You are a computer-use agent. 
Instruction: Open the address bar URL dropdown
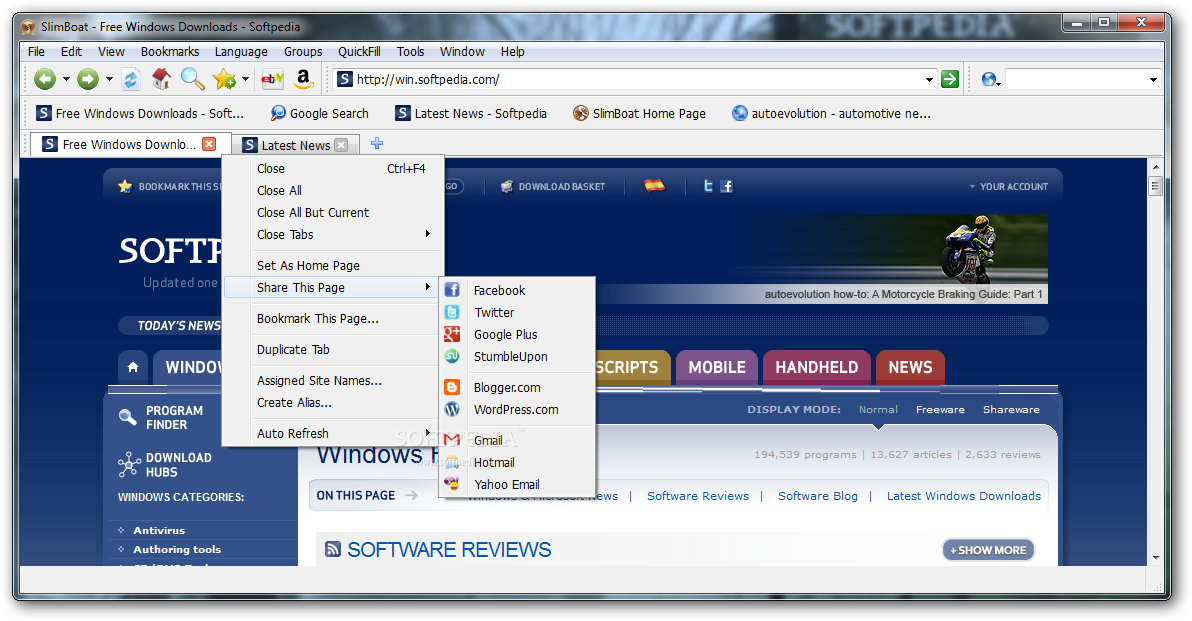click(929, 80)
